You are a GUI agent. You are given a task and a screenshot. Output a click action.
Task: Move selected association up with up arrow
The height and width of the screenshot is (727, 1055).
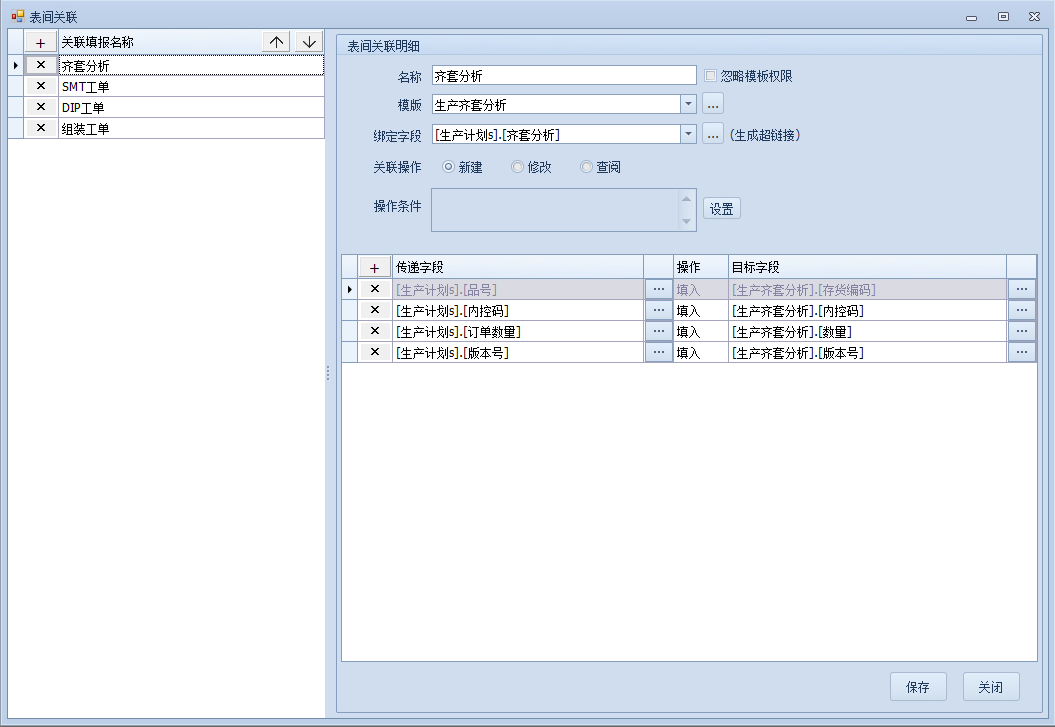[277, 42]
